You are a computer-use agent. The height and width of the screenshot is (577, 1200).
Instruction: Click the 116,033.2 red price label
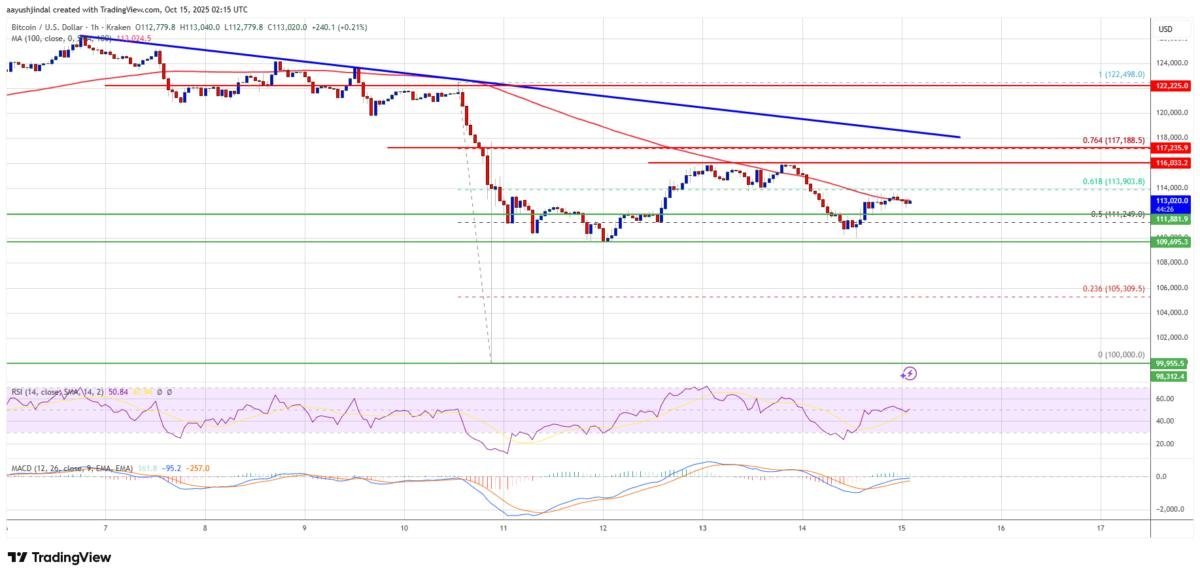coord(1171,162)
